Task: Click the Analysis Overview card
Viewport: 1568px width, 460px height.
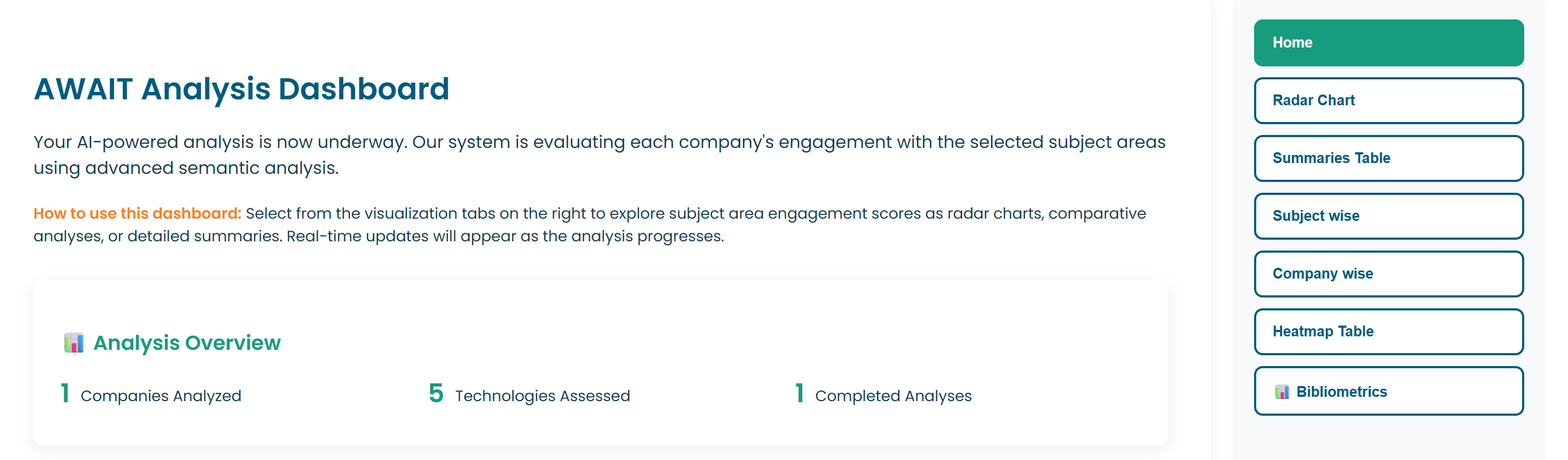Action: [x=600, y=365]
